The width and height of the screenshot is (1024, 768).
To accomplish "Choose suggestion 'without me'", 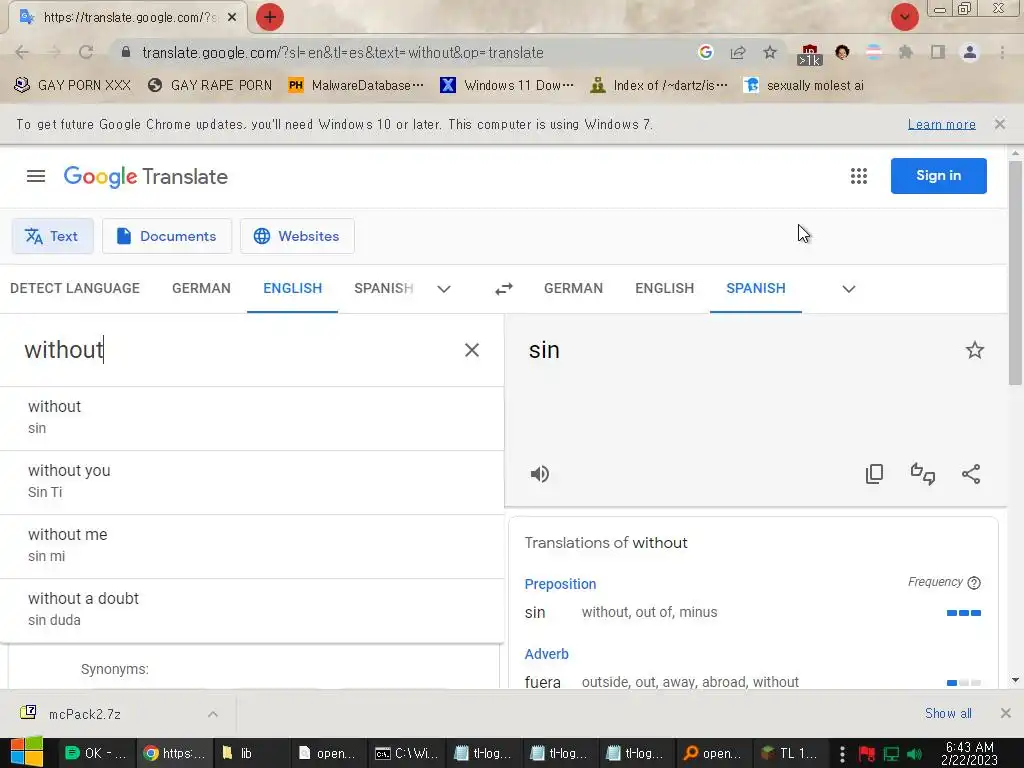I will tap(252, 546).
